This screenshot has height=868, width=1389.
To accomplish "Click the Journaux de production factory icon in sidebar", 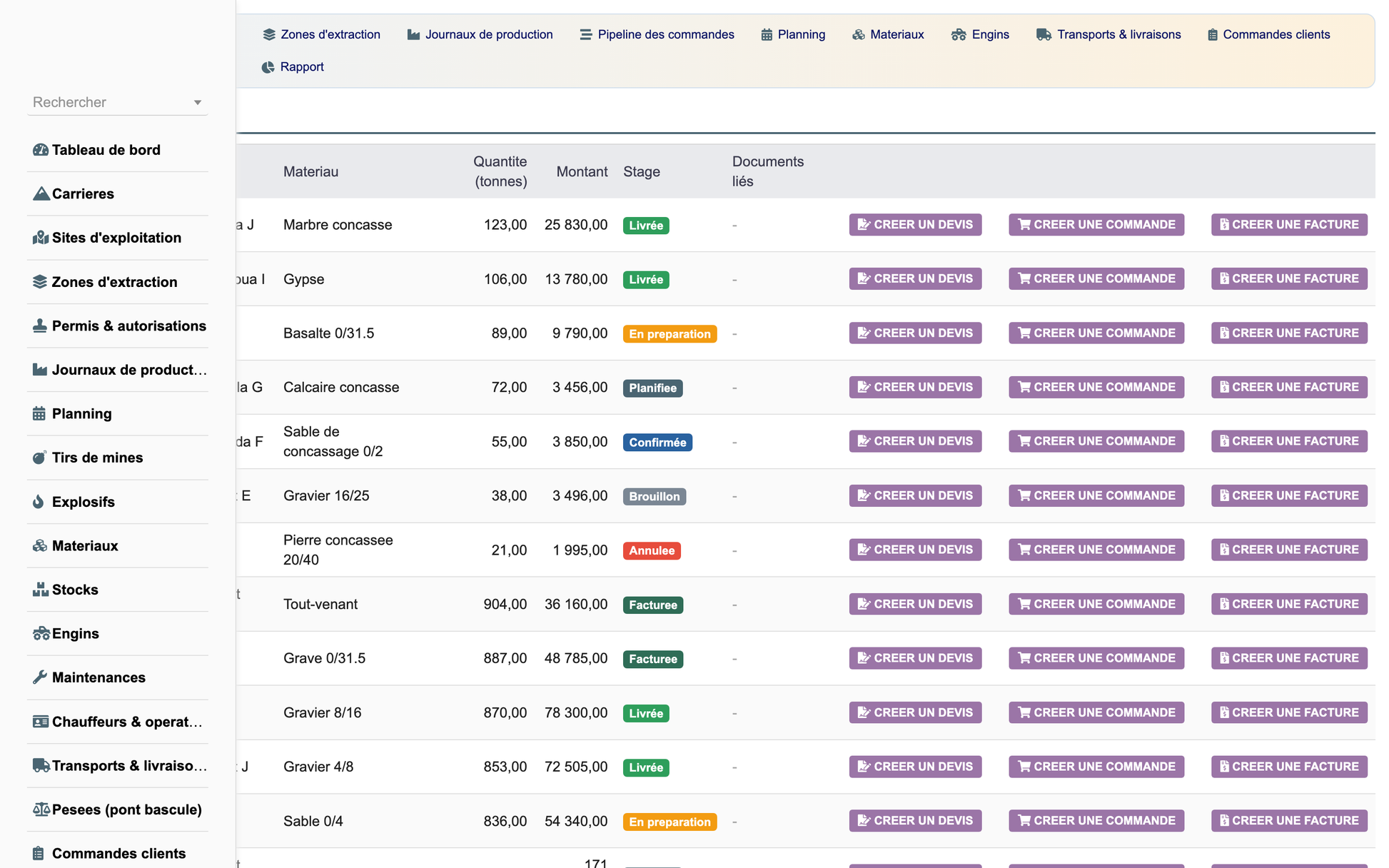I will [40, 370].
